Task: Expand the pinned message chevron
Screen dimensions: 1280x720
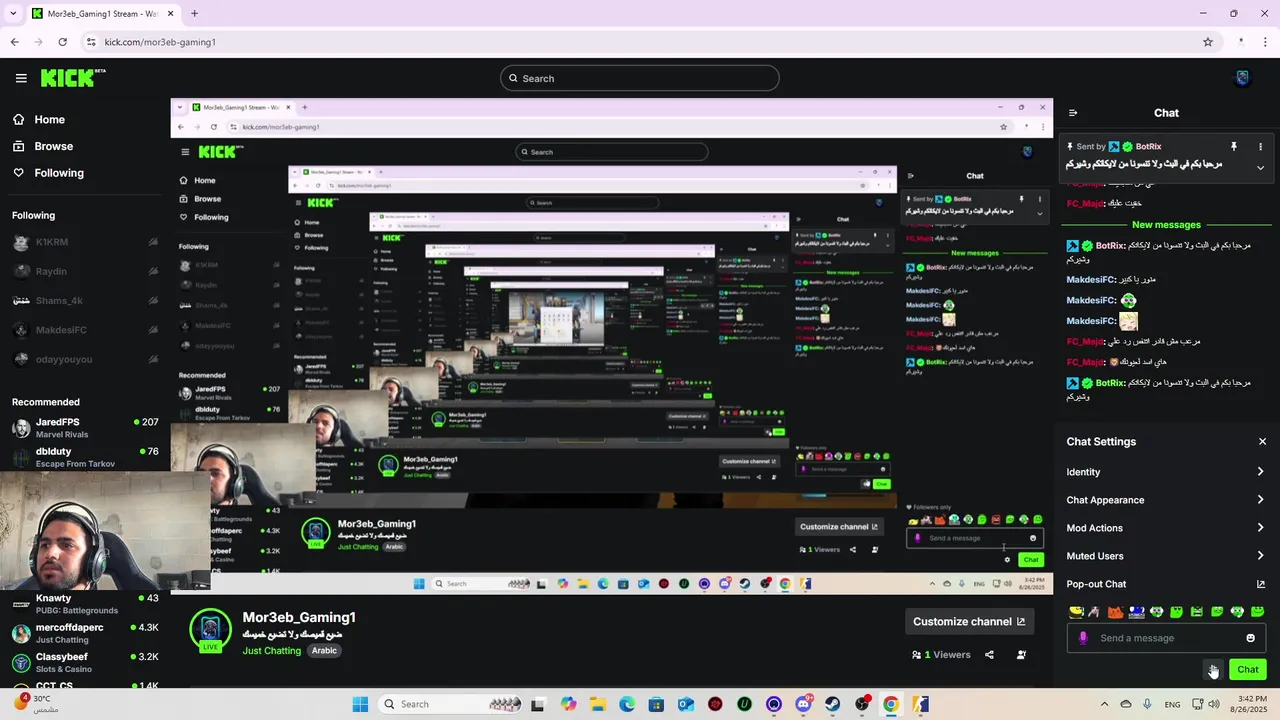Action: 1260,167
